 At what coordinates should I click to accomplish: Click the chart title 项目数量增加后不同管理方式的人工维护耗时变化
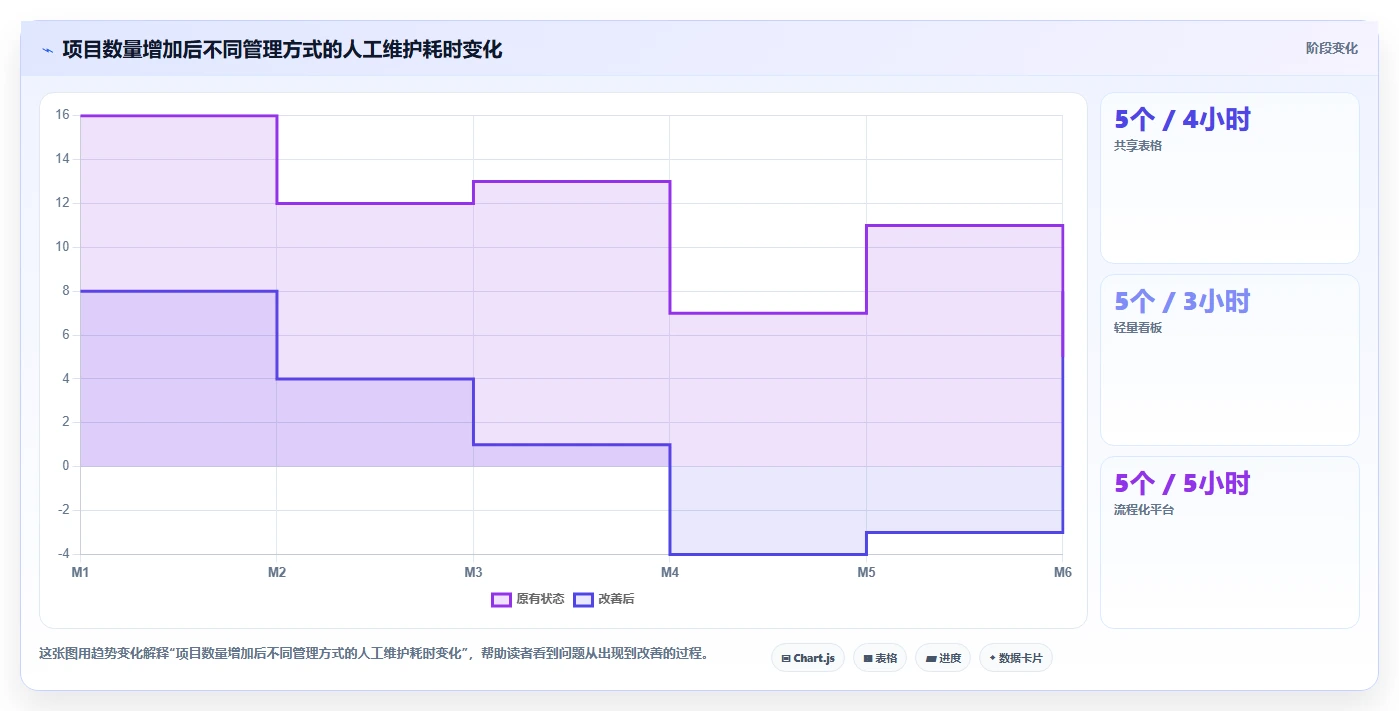pos(282,49)
